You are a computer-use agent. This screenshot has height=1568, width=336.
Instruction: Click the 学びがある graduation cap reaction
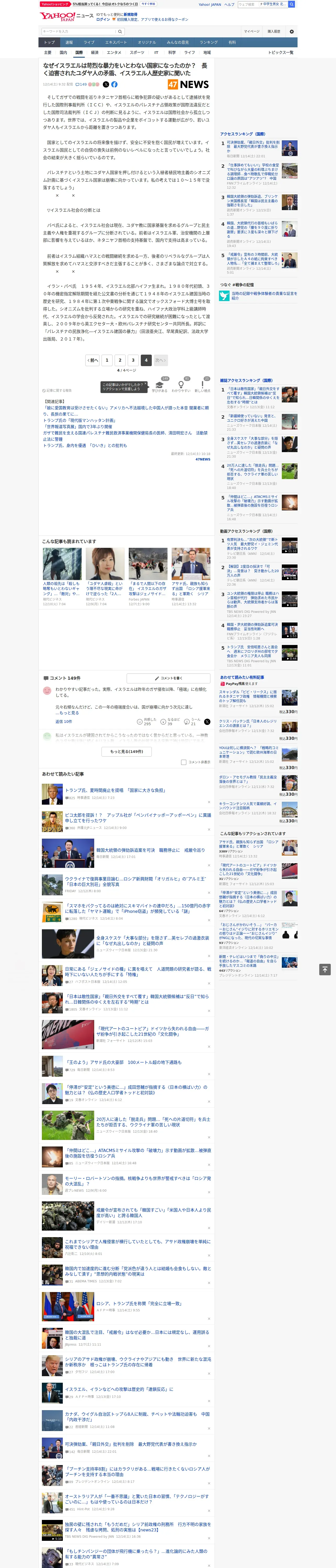click(160, 385)
